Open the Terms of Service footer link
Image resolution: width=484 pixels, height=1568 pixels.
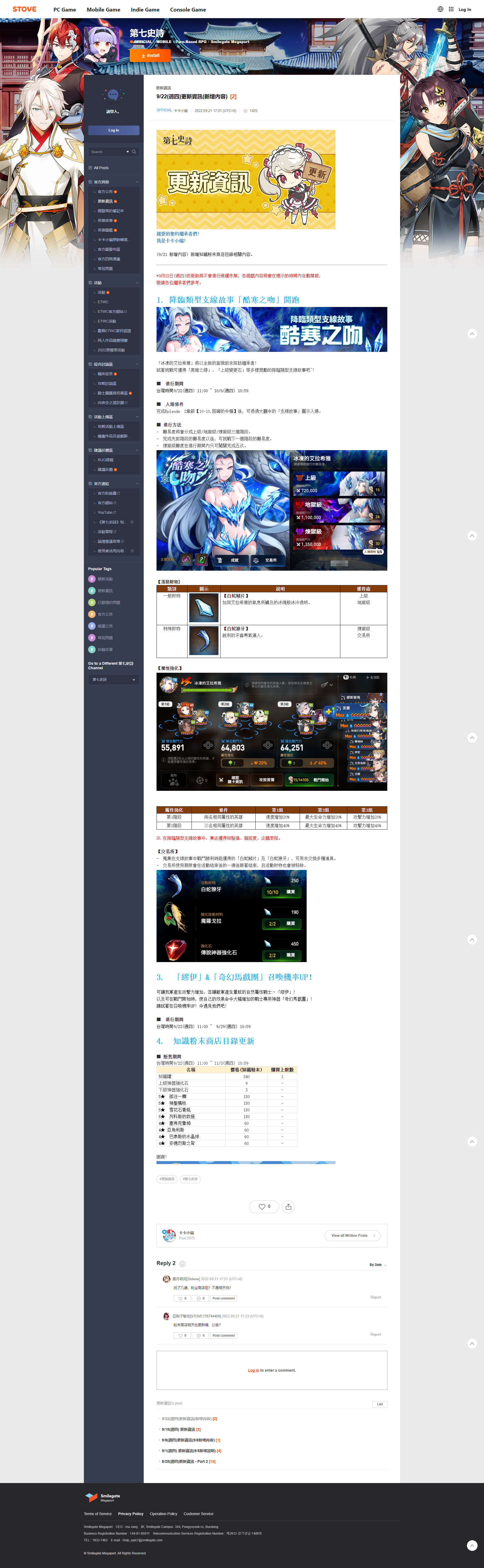pos(98,1514)
